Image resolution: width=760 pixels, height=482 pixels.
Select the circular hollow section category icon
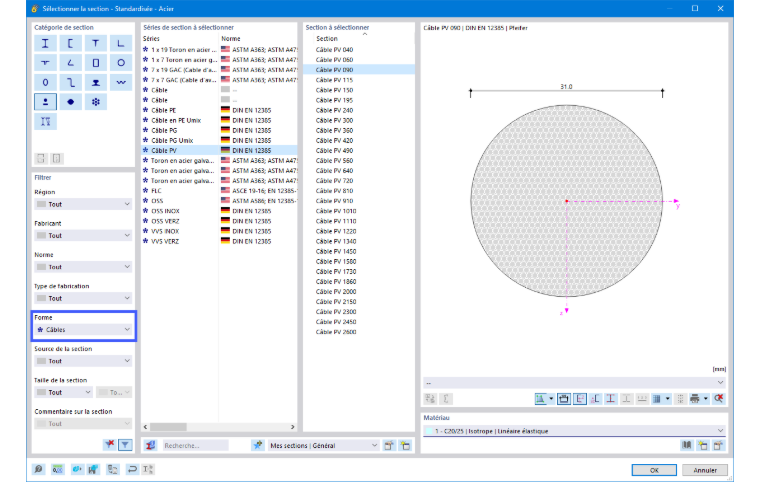pos(121,63)
